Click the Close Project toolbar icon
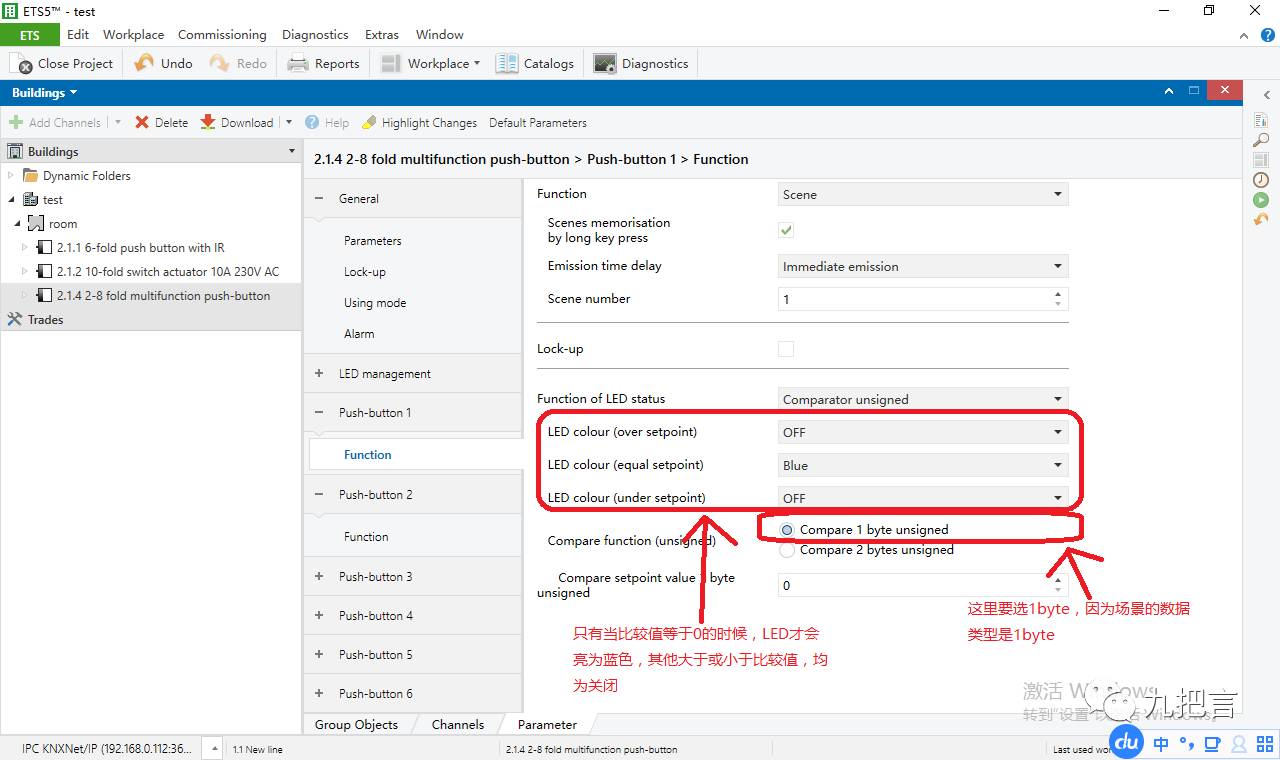 [21, 64]
